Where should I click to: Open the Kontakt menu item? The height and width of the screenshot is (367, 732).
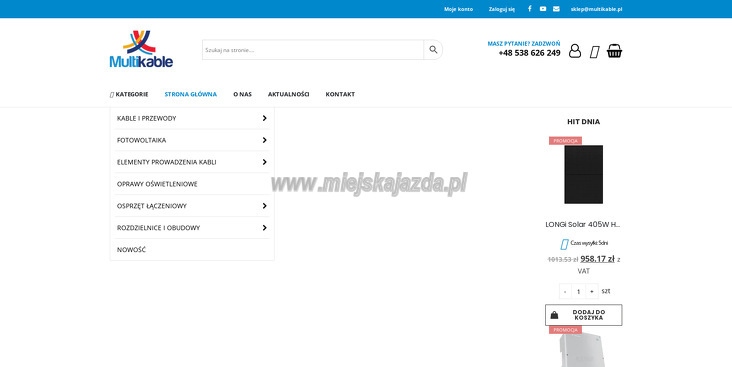click(340, 94)
